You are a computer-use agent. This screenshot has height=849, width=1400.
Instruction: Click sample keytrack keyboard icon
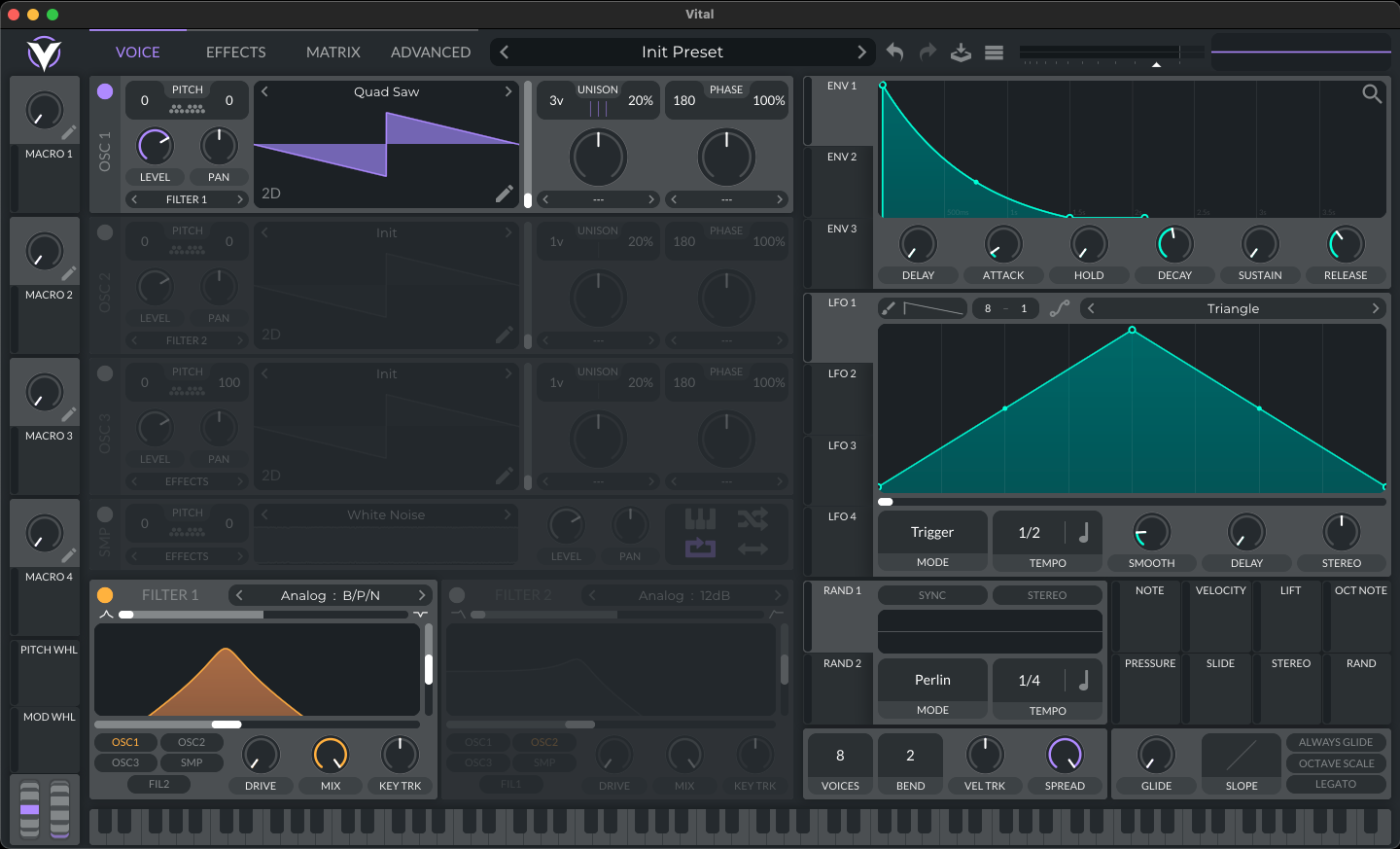point(700,518)
